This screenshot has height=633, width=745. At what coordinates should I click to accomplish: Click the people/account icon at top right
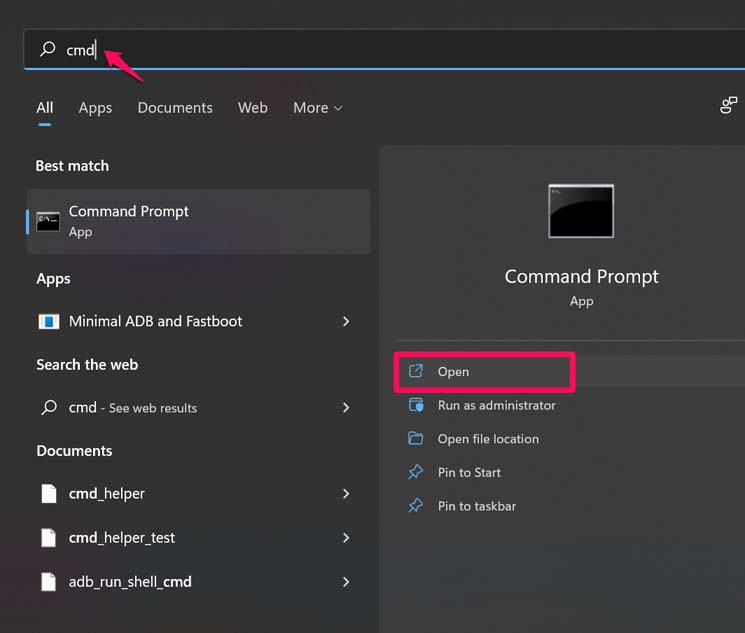(729, 105)
